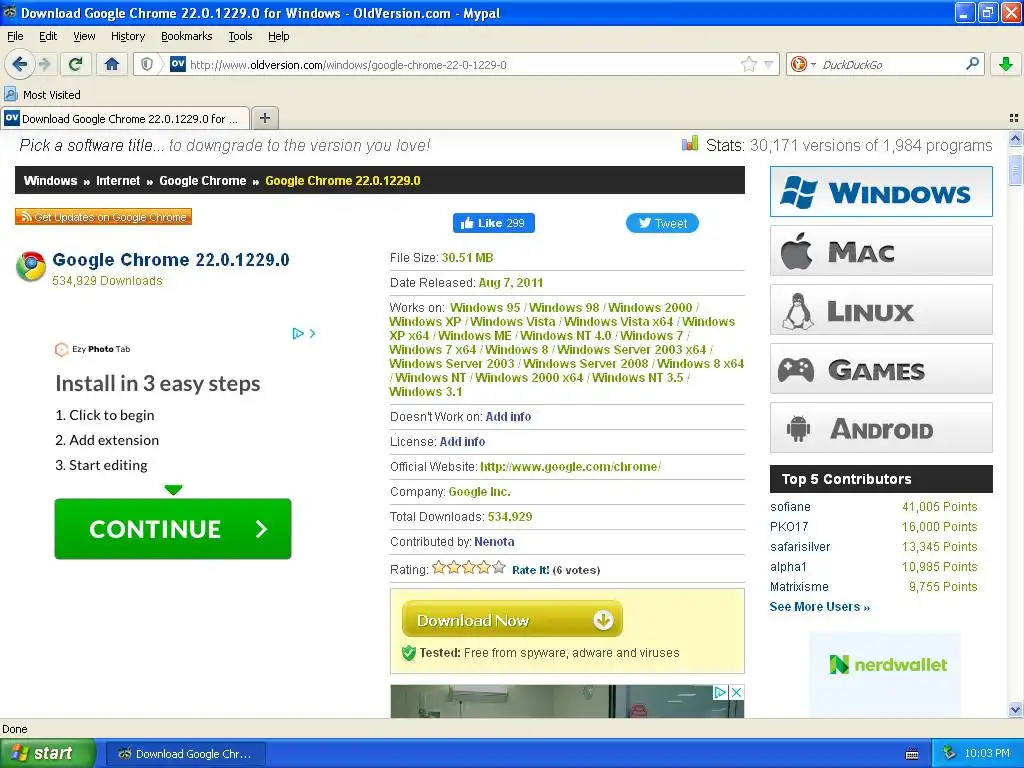Open the Google Inc. company link

[479, 492]
